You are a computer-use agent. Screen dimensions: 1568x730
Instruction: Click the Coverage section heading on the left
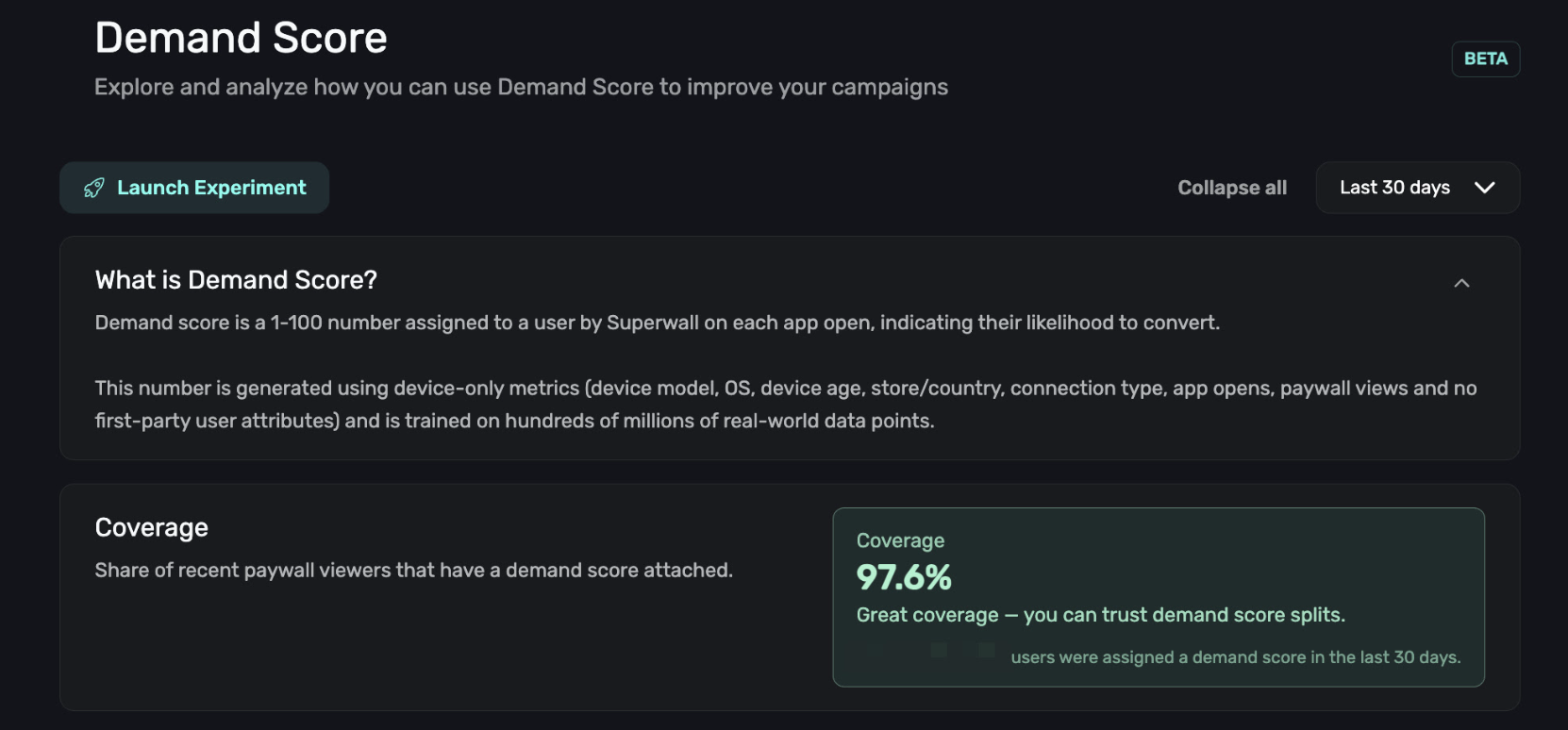(x=151, y=527)
